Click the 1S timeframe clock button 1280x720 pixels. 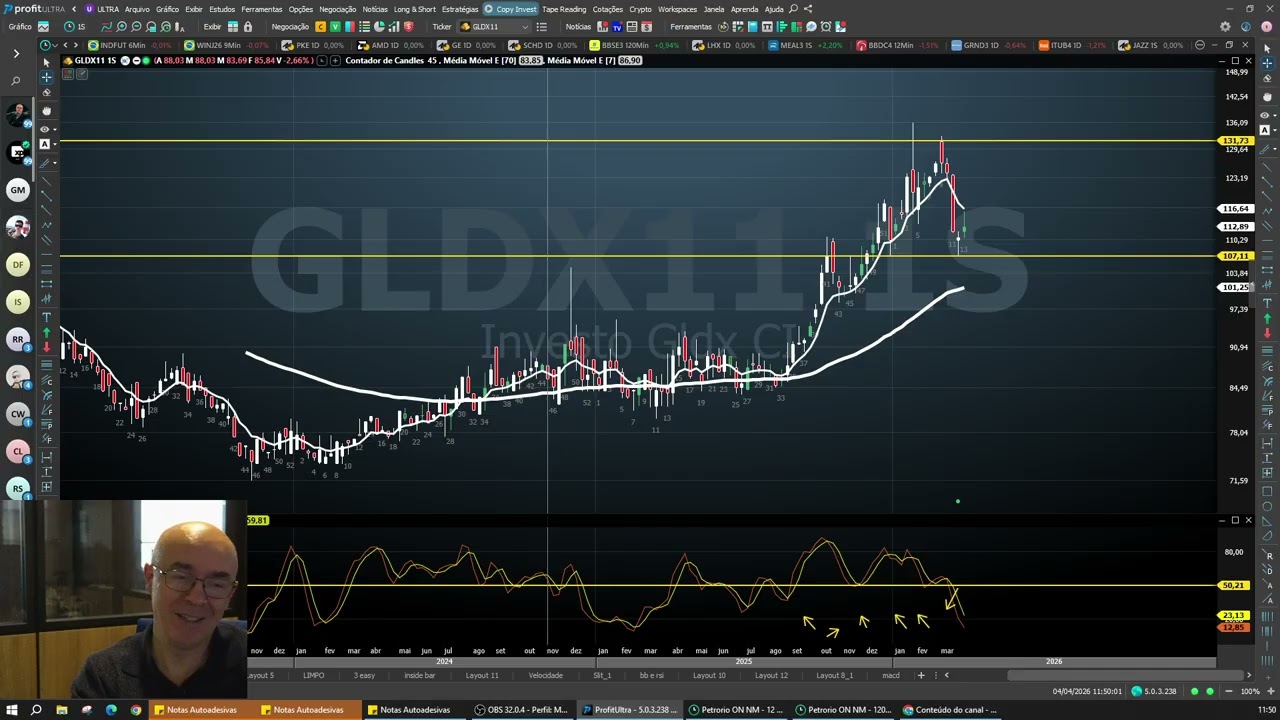click(x=75, y=26)
